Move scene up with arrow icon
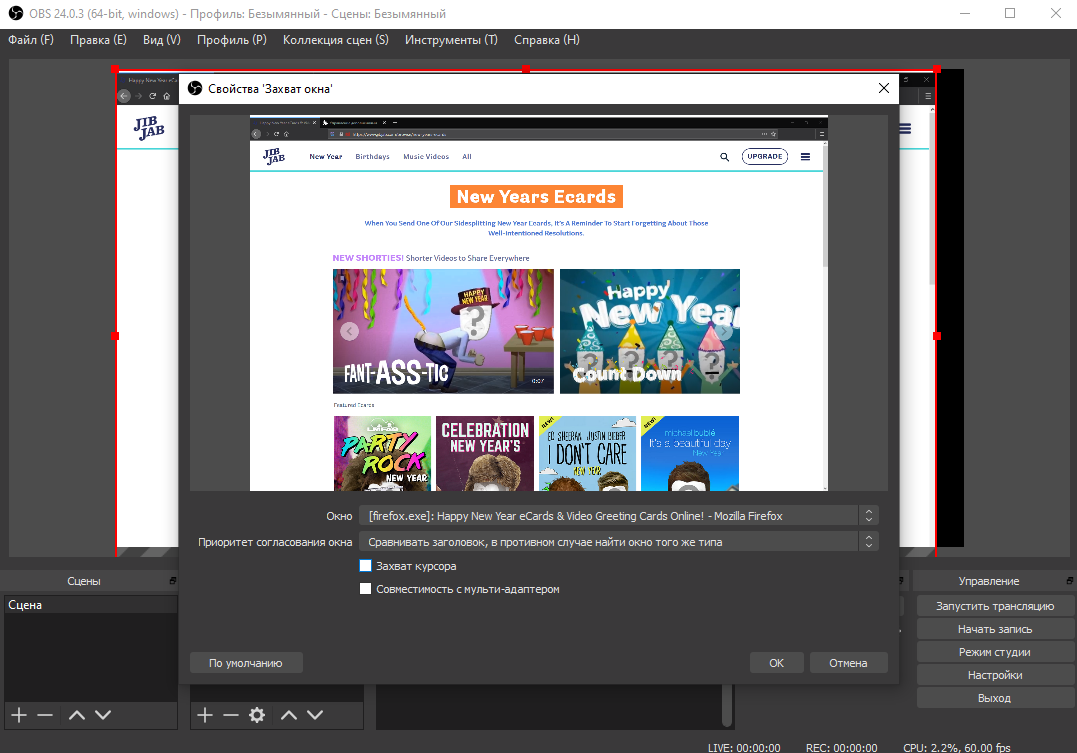The height and width of the screenshot is (753, 1077). point(77,715)
